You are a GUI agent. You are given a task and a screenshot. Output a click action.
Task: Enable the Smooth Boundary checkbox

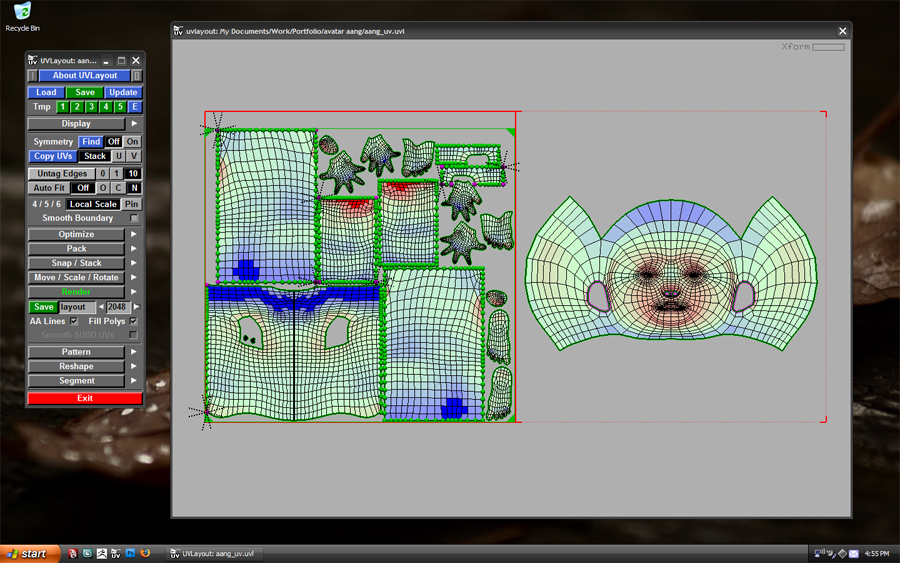[x=134, y=218]
